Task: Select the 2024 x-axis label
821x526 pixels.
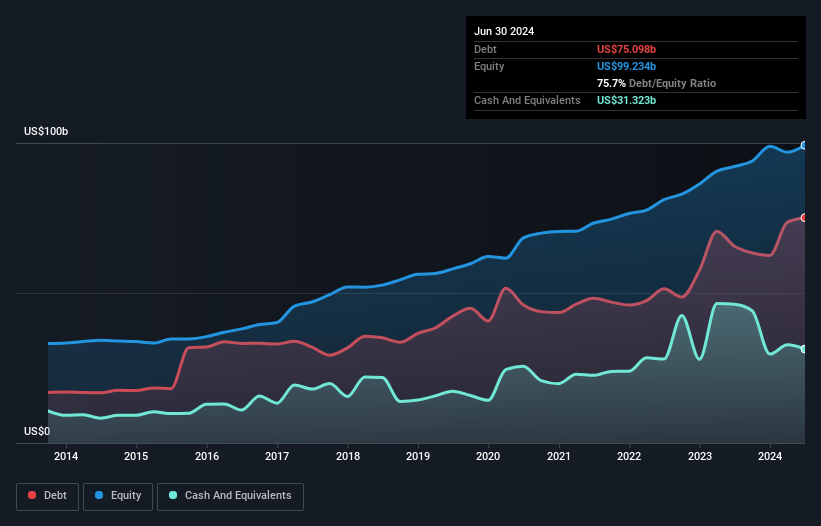Action: click(770, 456)
